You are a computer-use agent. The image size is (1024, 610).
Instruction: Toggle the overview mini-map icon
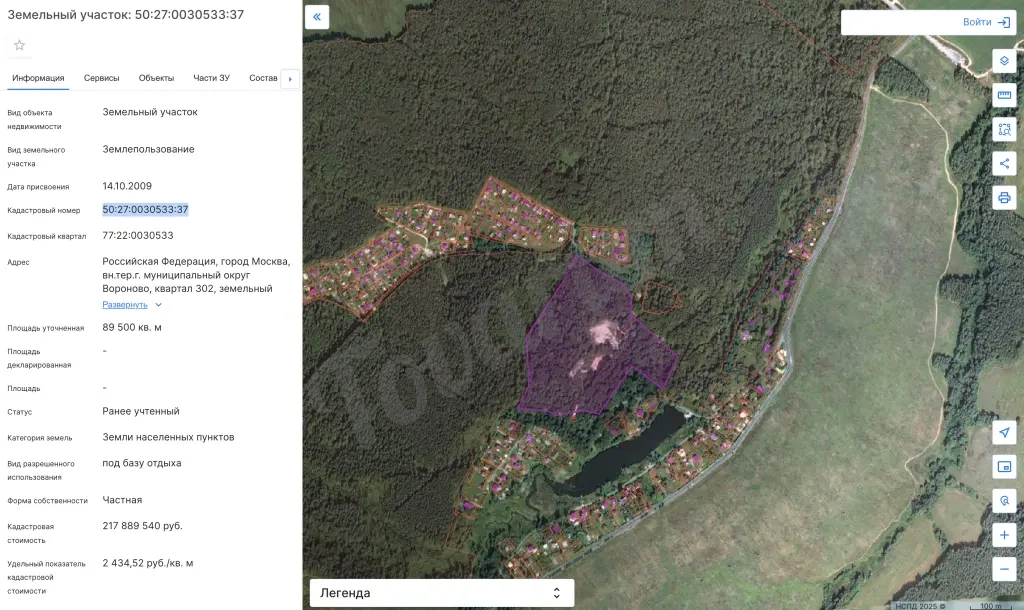tap(1004, 467)
